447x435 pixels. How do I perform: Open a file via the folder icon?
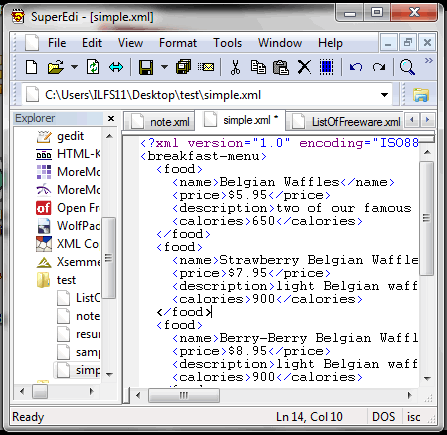[56, 67]
